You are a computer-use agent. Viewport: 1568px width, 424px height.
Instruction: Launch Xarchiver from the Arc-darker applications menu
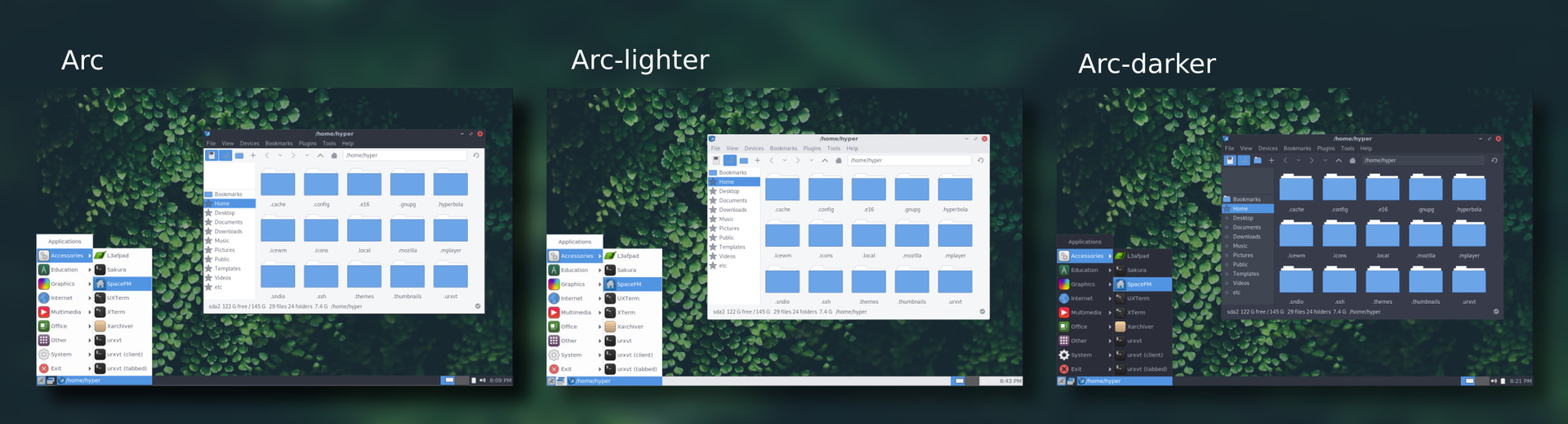tap(1140, 327)
